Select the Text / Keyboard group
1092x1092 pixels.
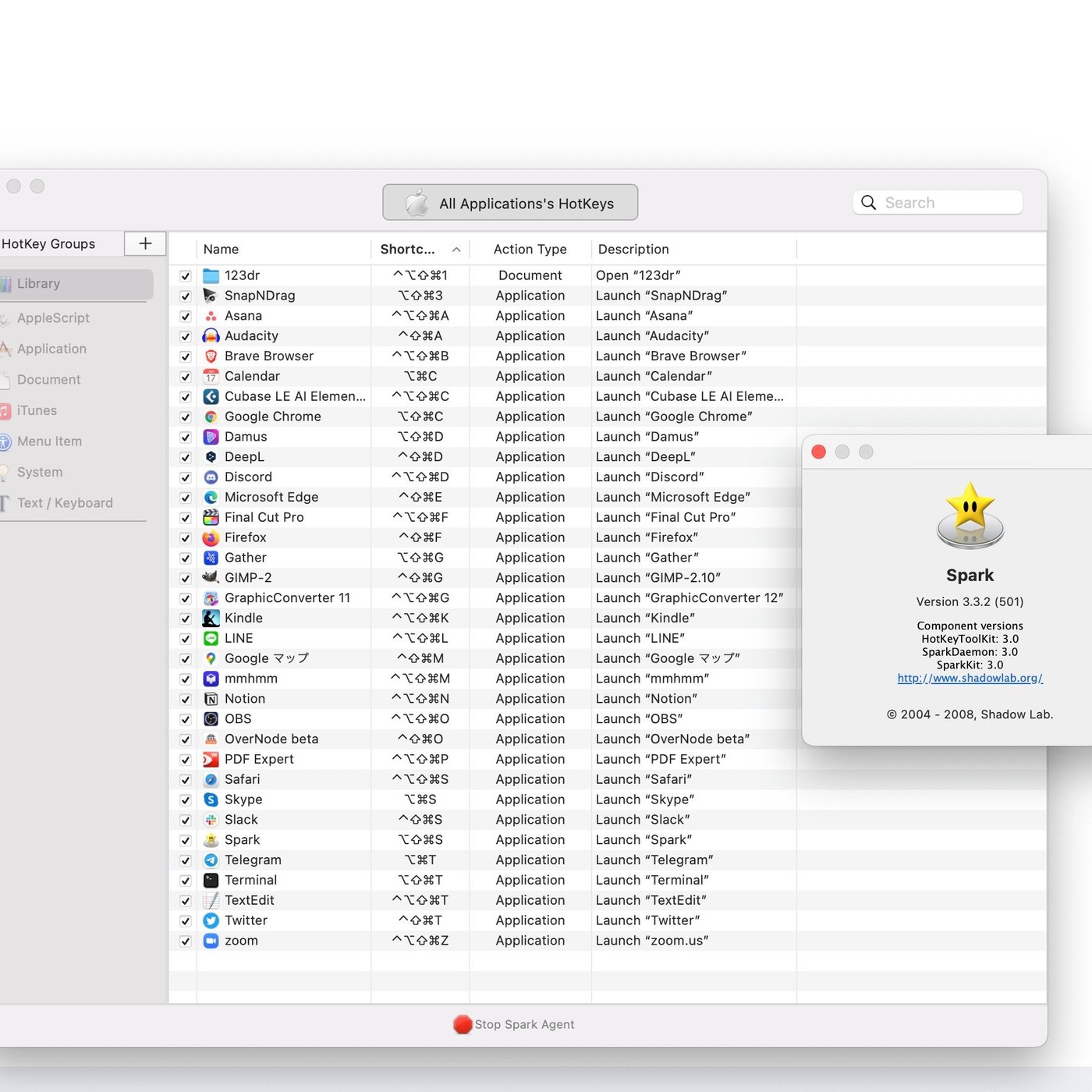[x=65, y=503]
